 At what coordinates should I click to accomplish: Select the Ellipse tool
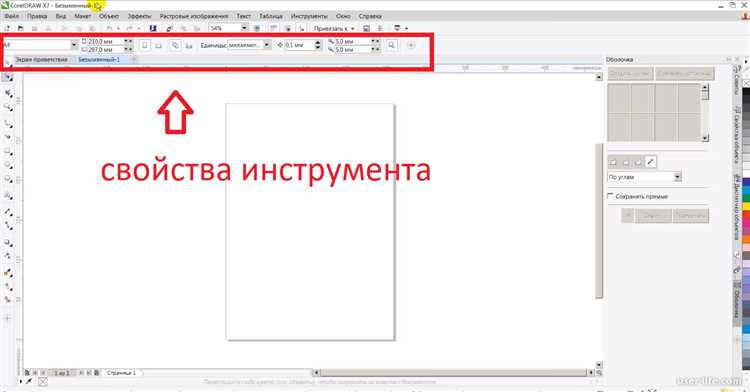[8, 165]
